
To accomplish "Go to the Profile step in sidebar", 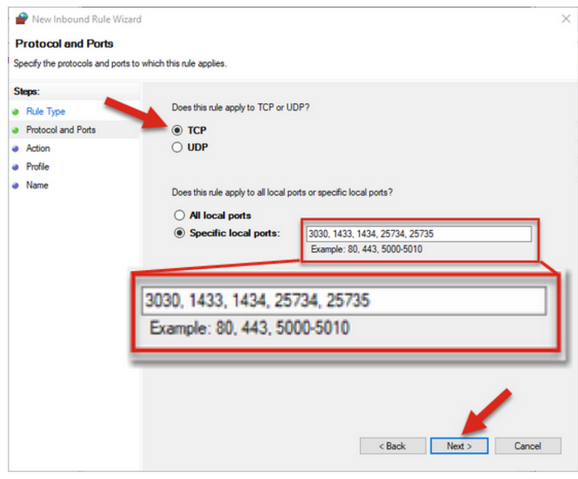I will coord(38,167).
